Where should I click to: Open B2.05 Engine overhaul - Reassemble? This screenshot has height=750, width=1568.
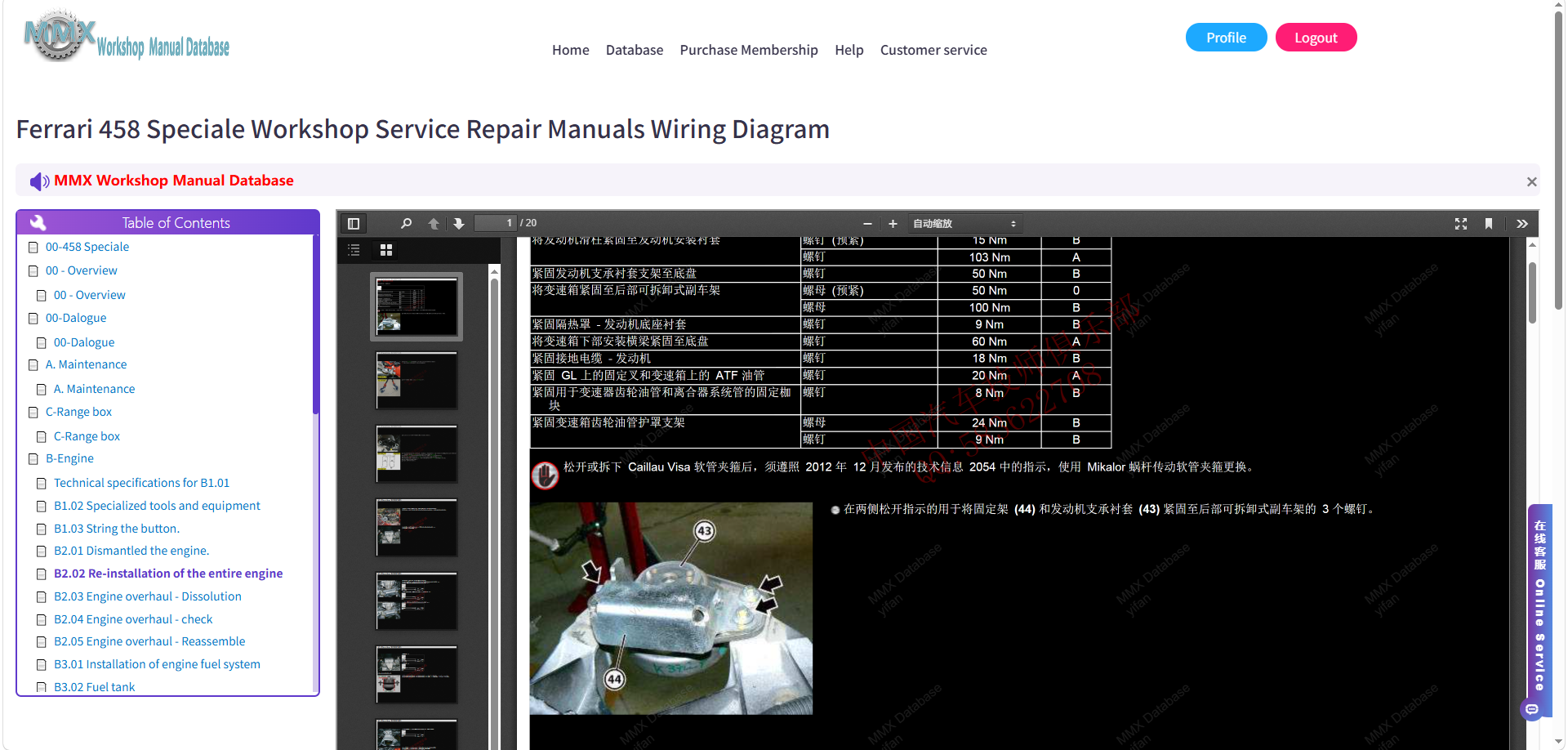pos(149,642)
